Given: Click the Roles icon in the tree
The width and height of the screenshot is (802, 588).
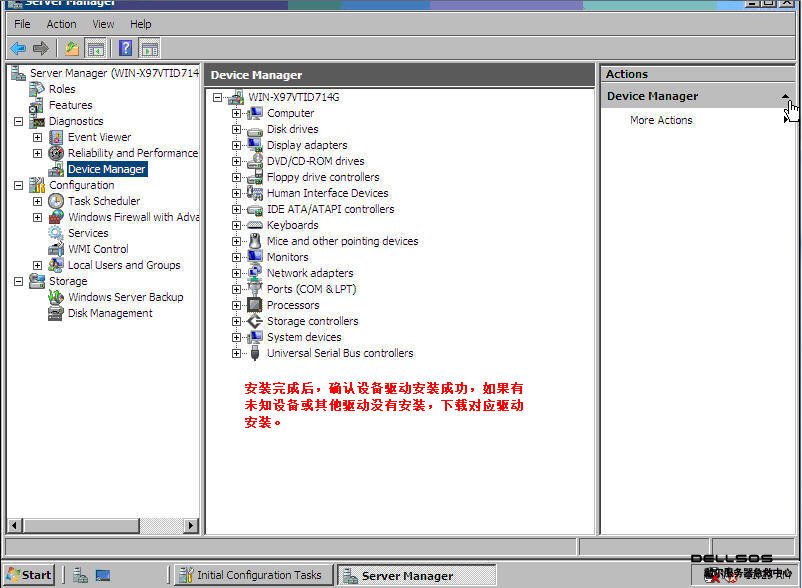Looking at the screenshot, I should tap(36, 89).
